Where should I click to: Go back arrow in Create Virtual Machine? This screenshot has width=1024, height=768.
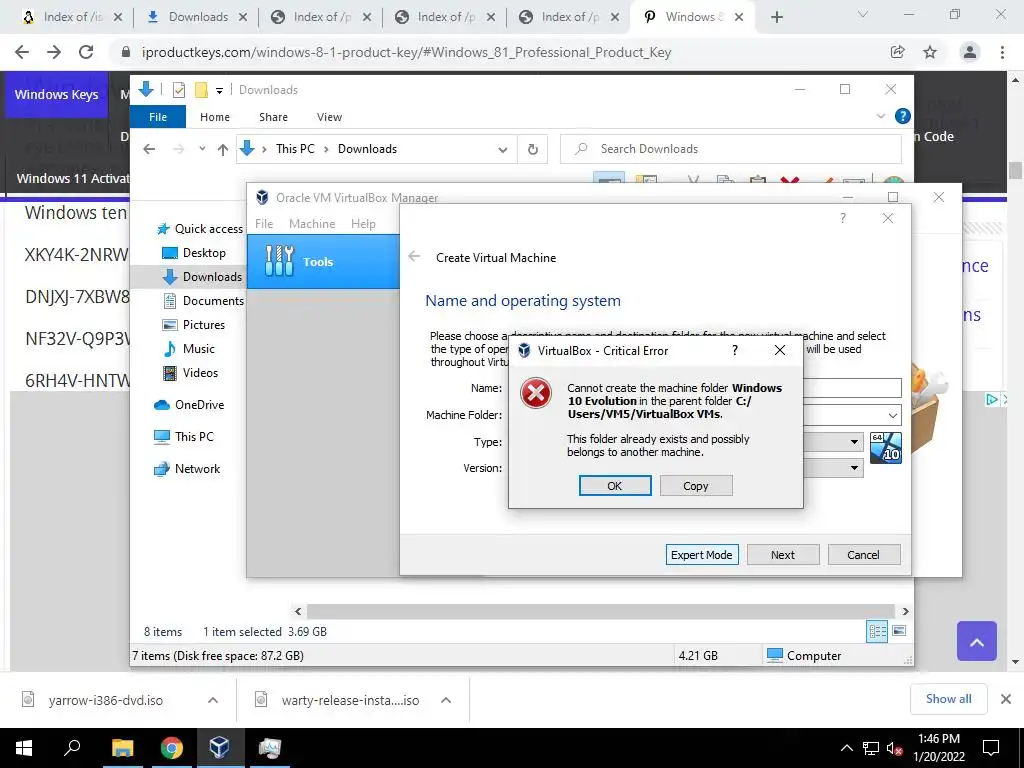[x=414, y=257]
